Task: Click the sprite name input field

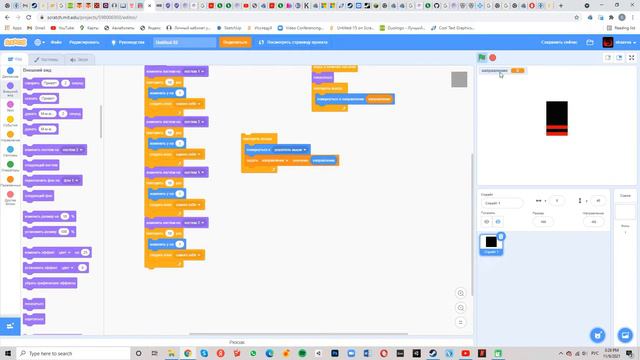Action: click(502, 203)
